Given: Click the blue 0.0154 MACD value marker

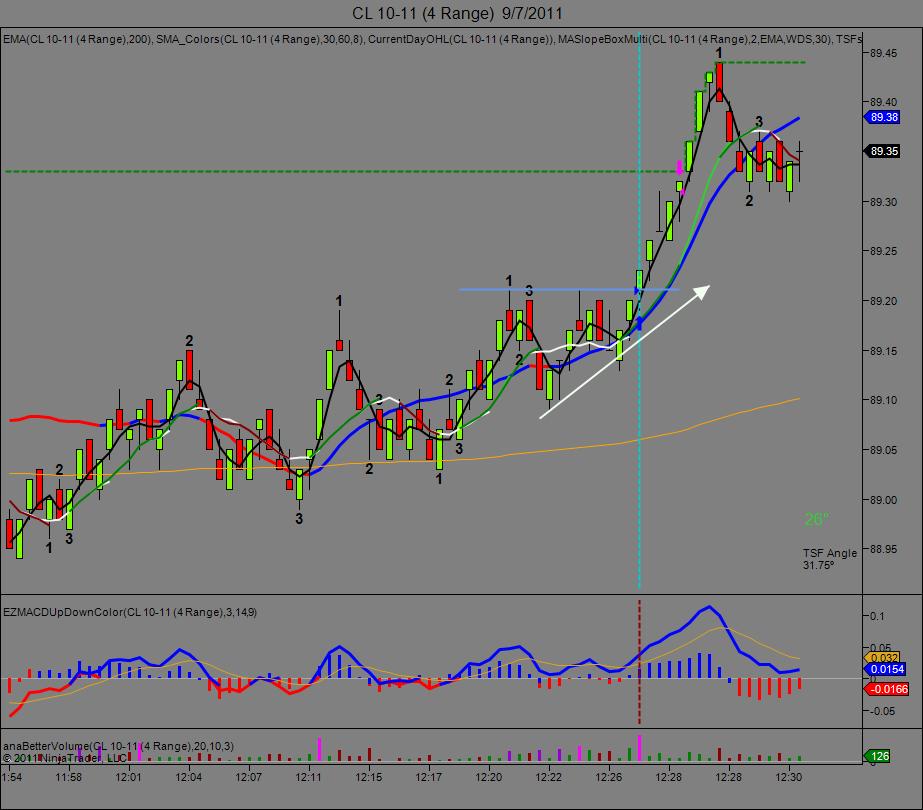Looking at the screenshot, I should pos(884,669).
